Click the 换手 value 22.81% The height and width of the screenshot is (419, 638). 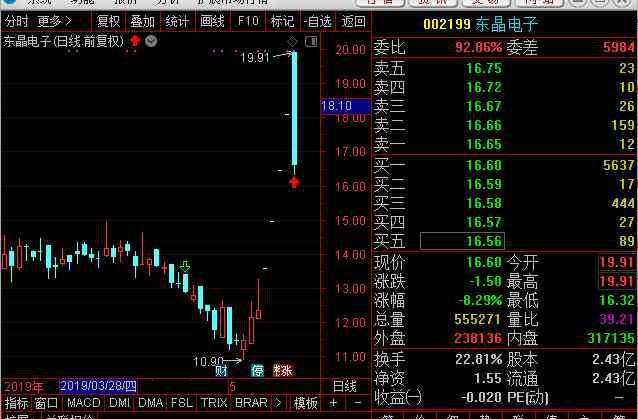pyautogui.click(x=478, y=359)
